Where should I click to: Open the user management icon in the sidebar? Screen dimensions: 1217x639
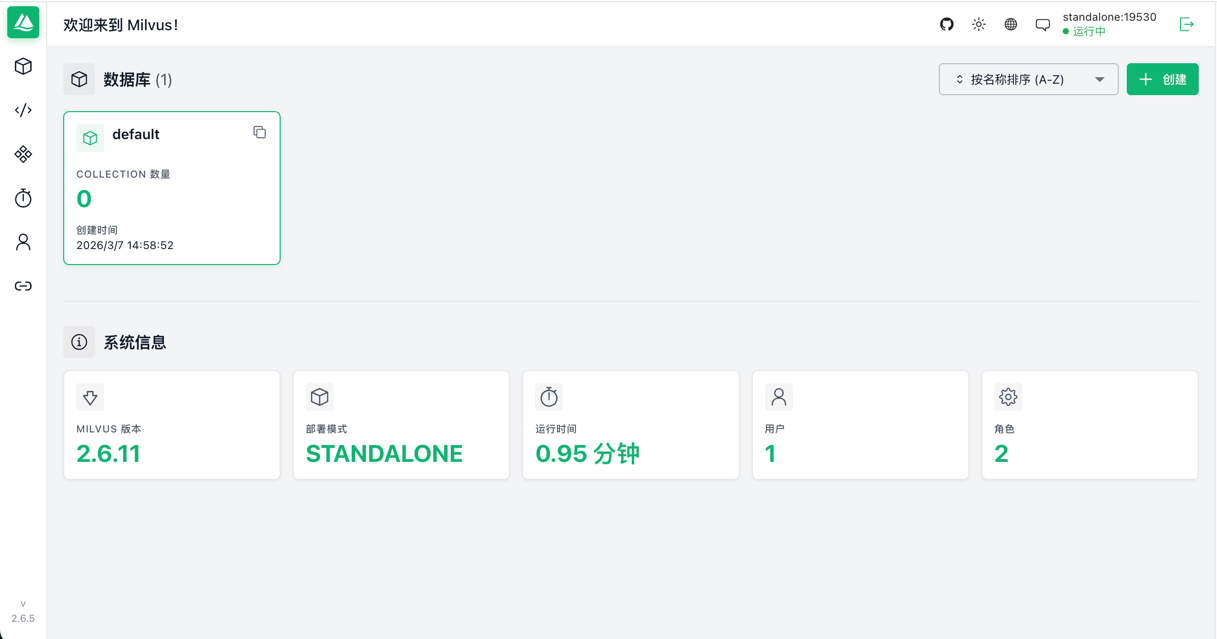click(x=23, y=242)
